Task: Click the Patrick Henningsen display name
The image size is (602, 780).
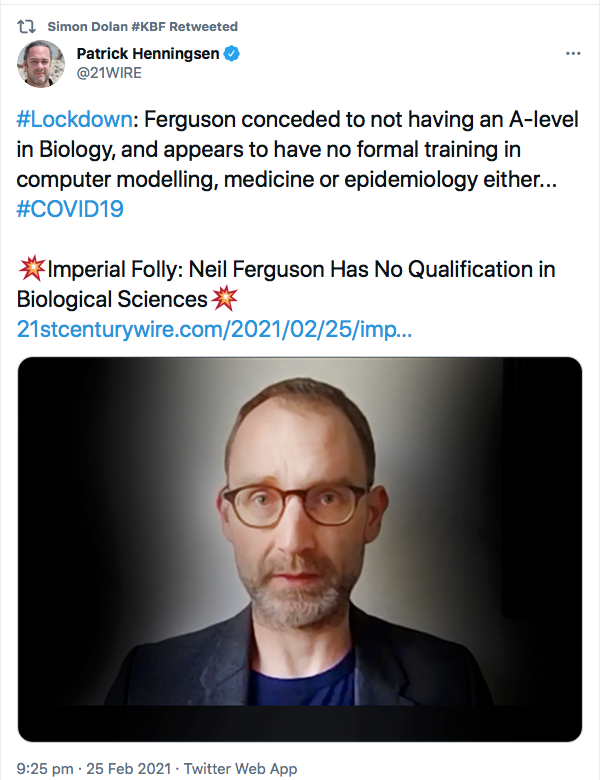Action: pyautogui.click(x=148, y=53)
